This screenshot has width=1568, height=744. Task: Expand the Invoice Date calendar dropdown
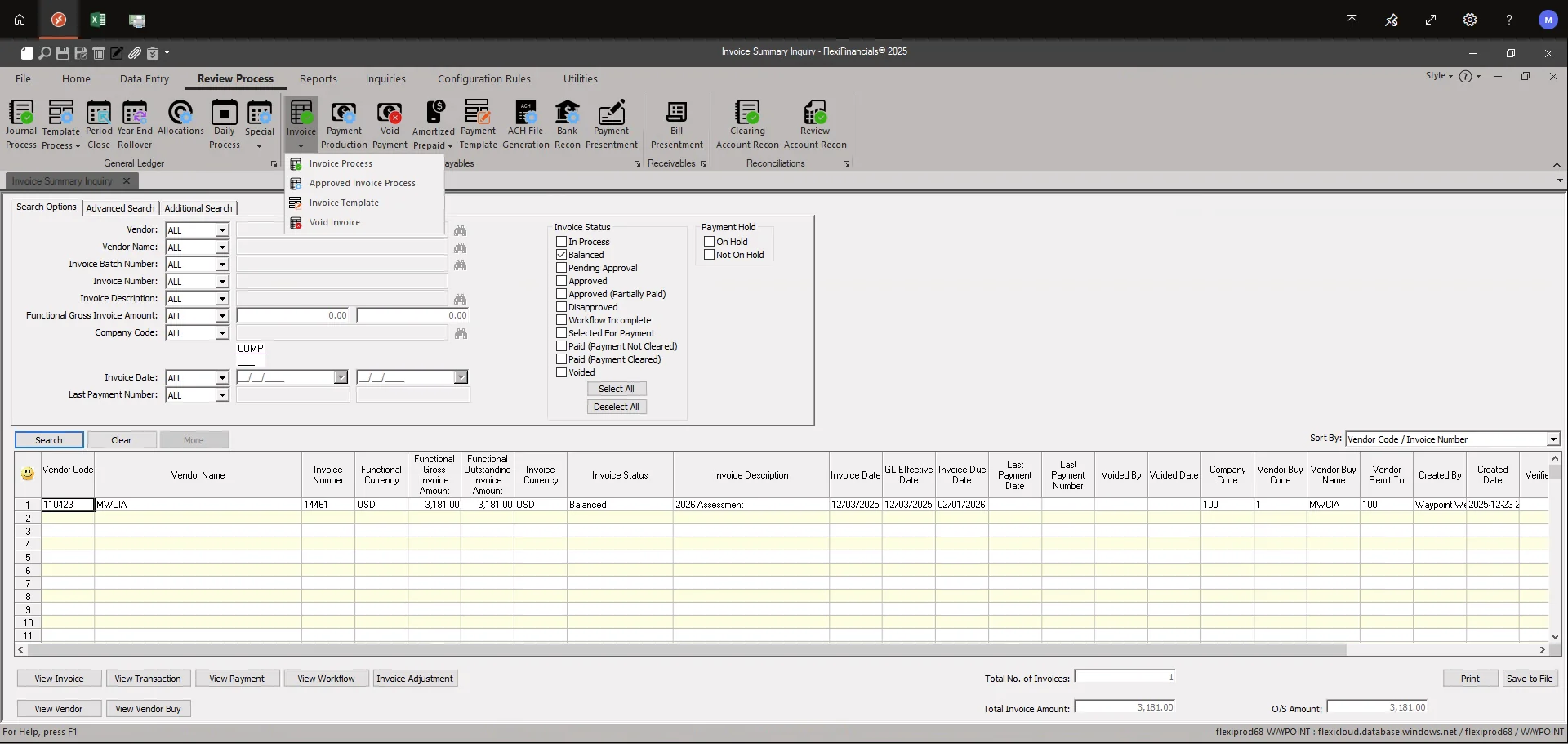[x=341, y=377]
